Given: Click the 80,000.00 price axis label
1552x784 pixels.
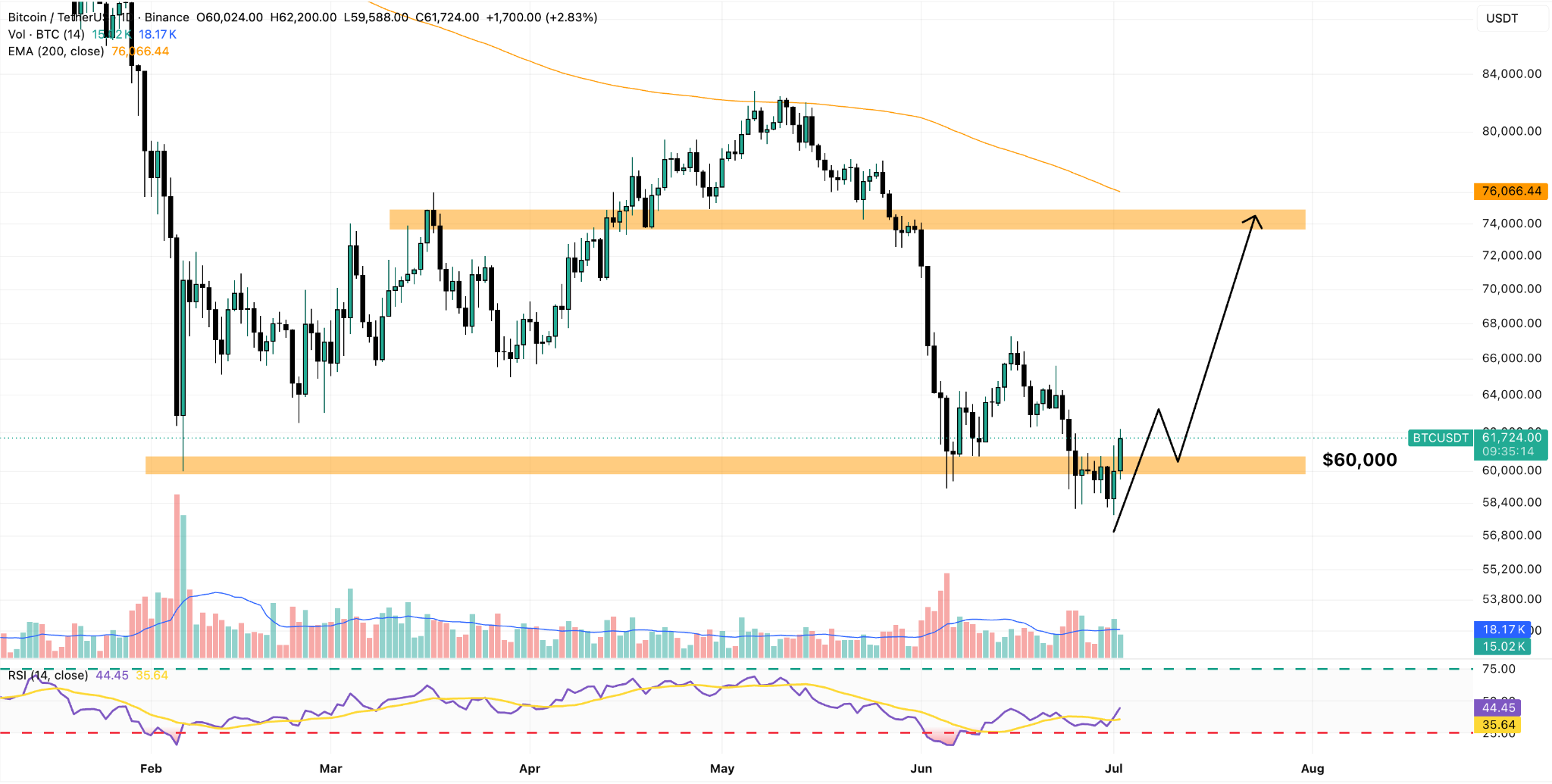Looking at the screenshot, I should 1512,131.
